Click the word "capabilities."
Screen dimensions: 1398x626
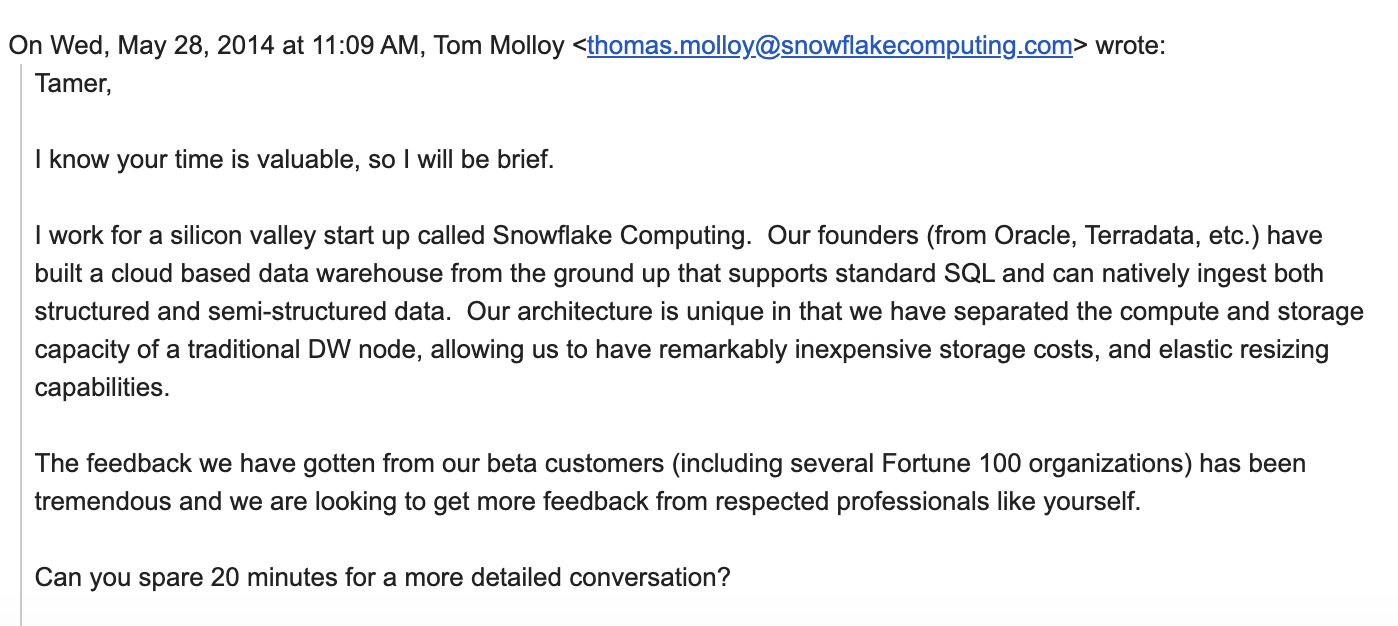pyautogui.click(x=102, y=388)
